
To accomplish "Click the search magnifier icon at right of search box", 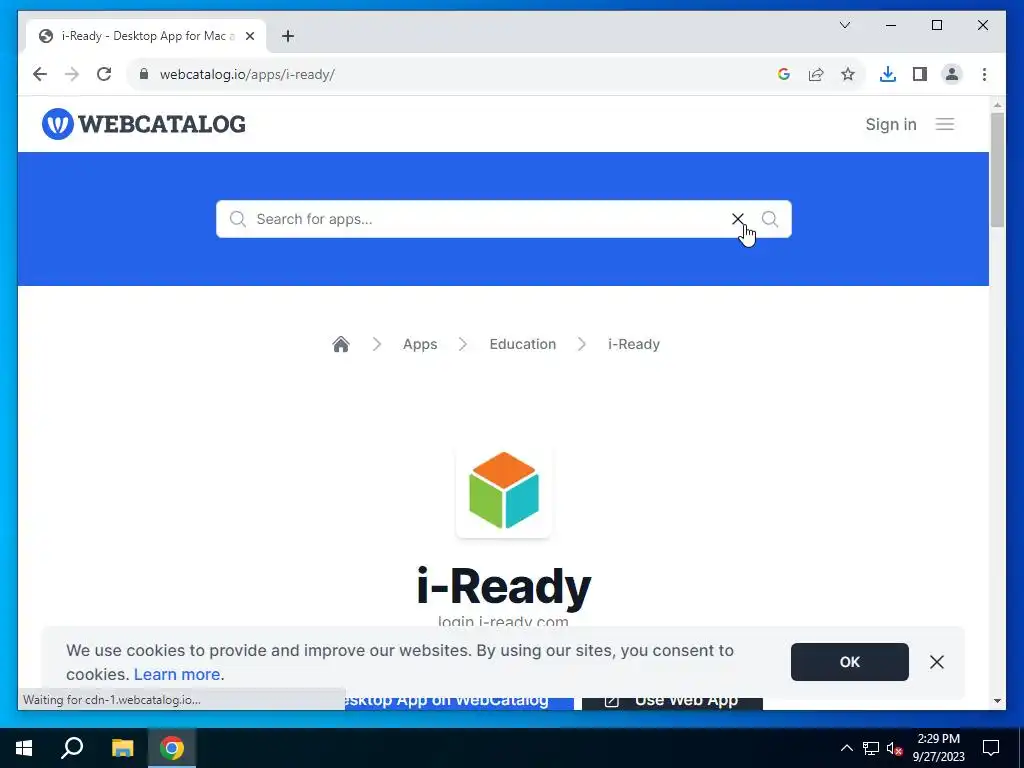I will pyautogui.click(x=770, y=219).
